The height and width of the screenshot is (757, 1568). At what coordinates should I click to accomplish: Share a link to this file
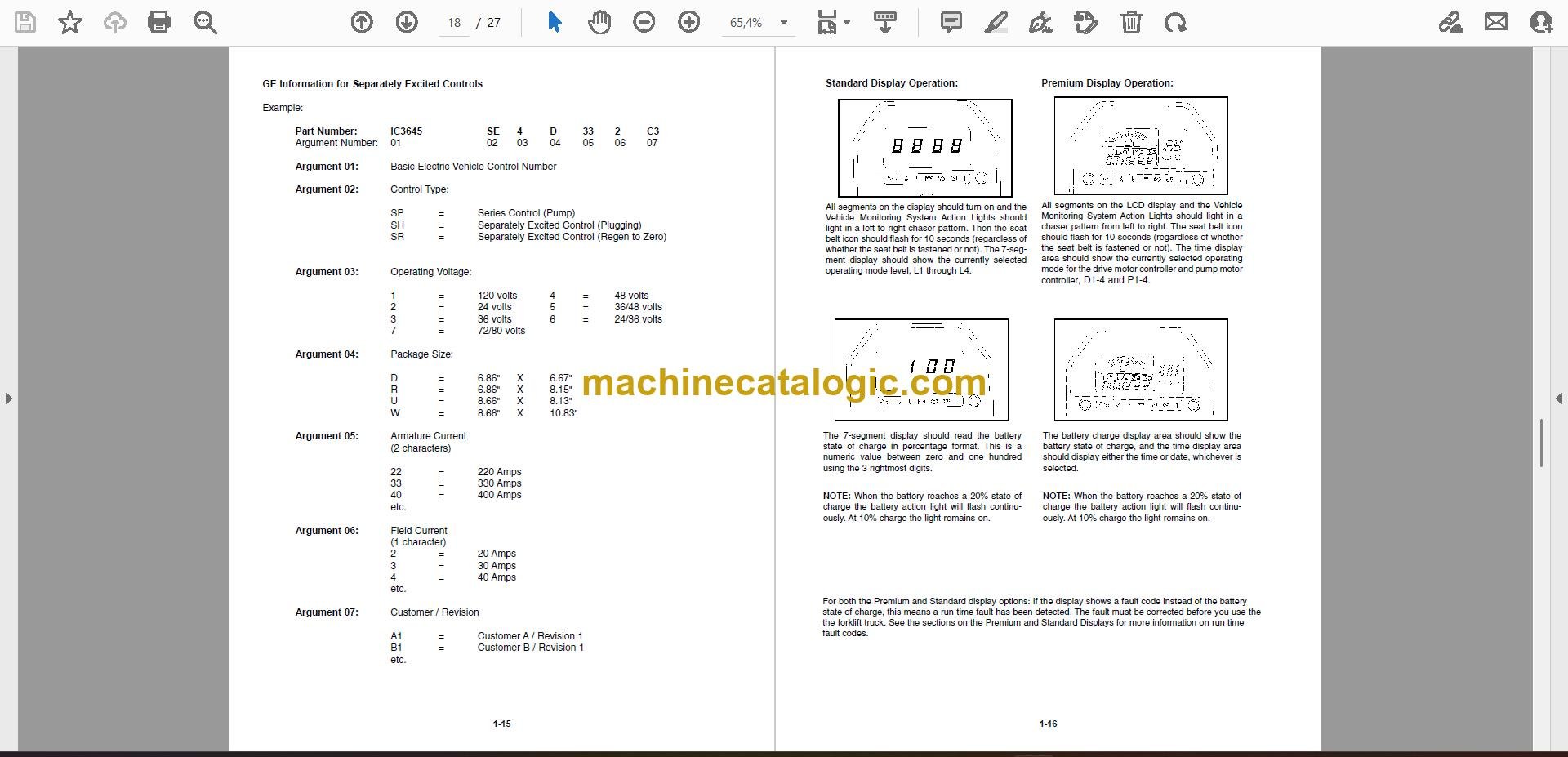[1450, 22]
